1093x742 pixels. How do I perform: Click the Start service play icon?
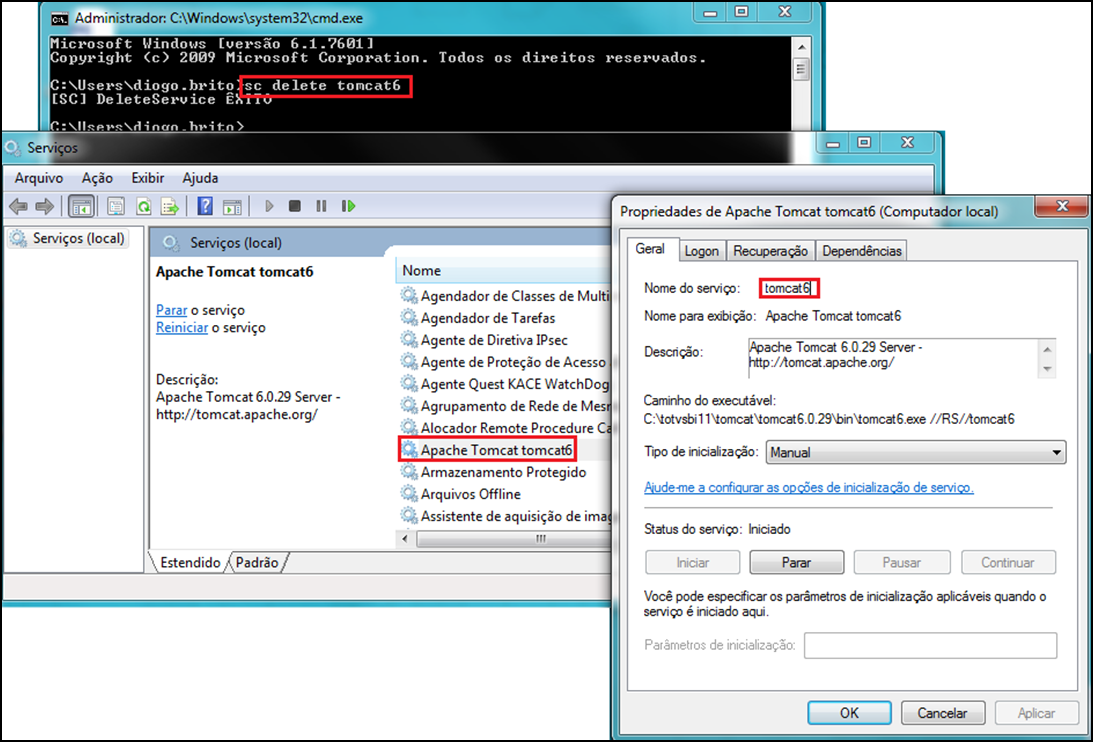pos(270,206)
